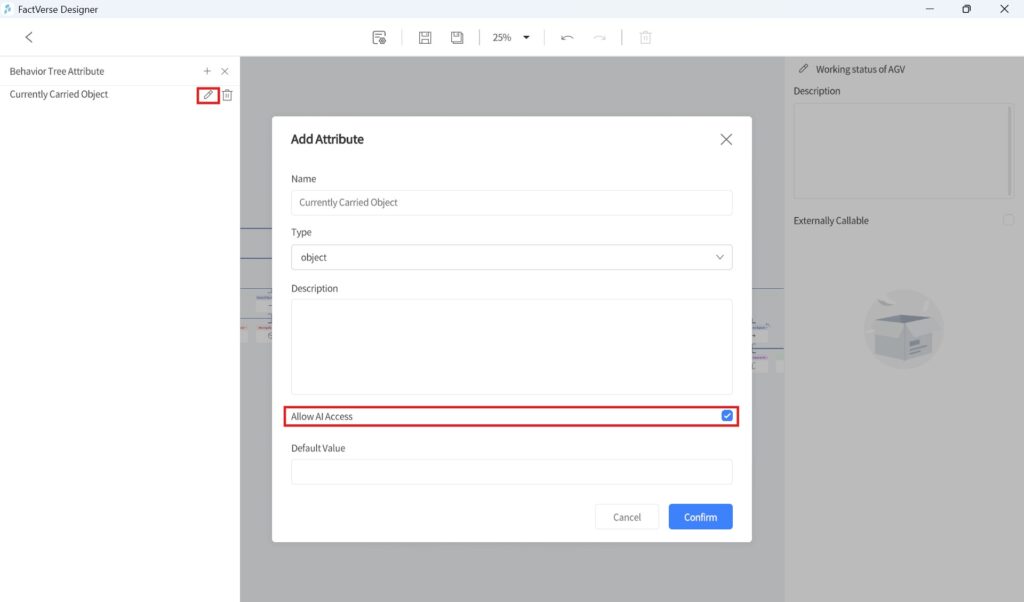Uncheck the Allow AI Access checkbox
1024x602 pixels.
727,416
